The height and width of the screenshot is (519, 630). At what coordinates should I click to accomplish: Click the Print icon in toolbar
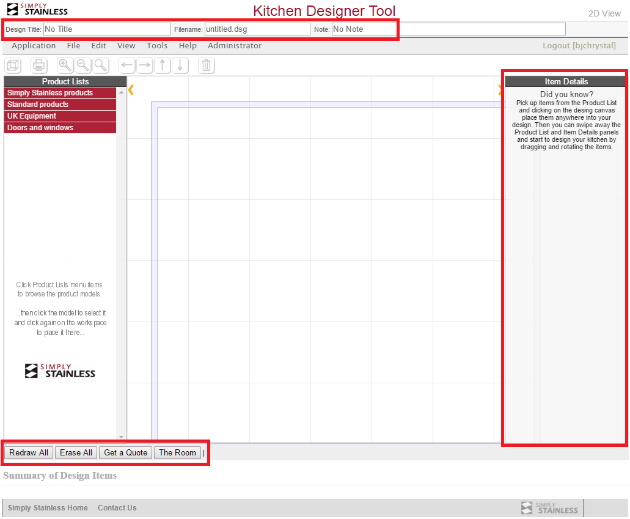point(39,65)
